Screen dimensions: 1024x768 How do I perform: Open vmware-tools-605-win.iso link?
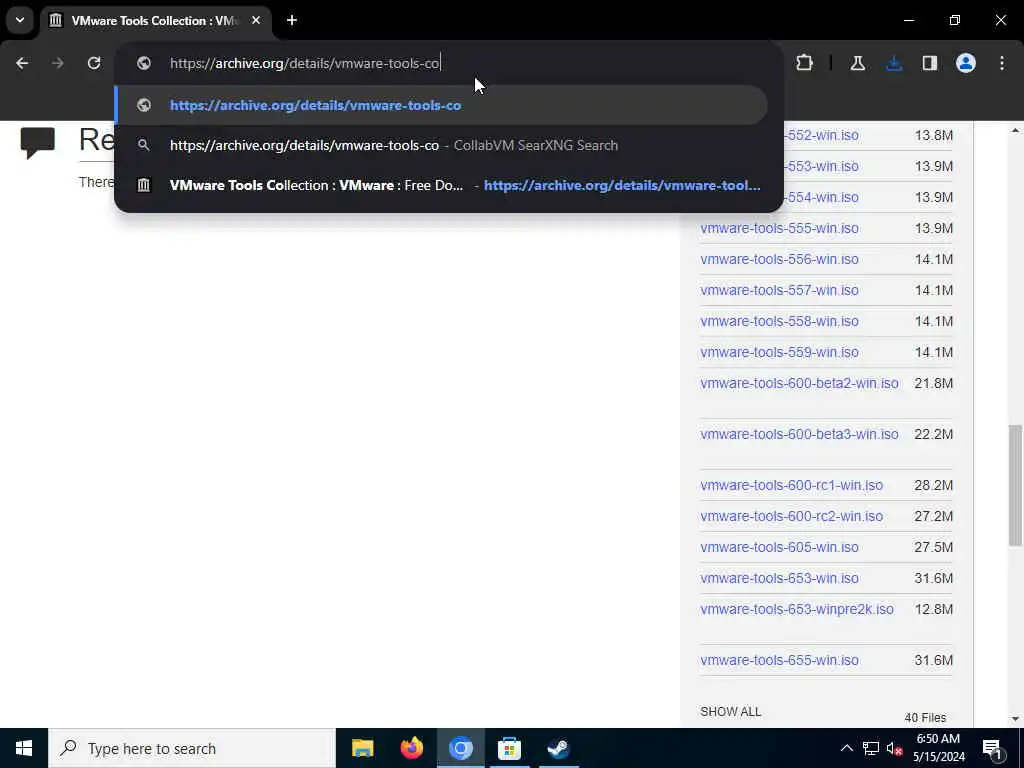point(779,547)
